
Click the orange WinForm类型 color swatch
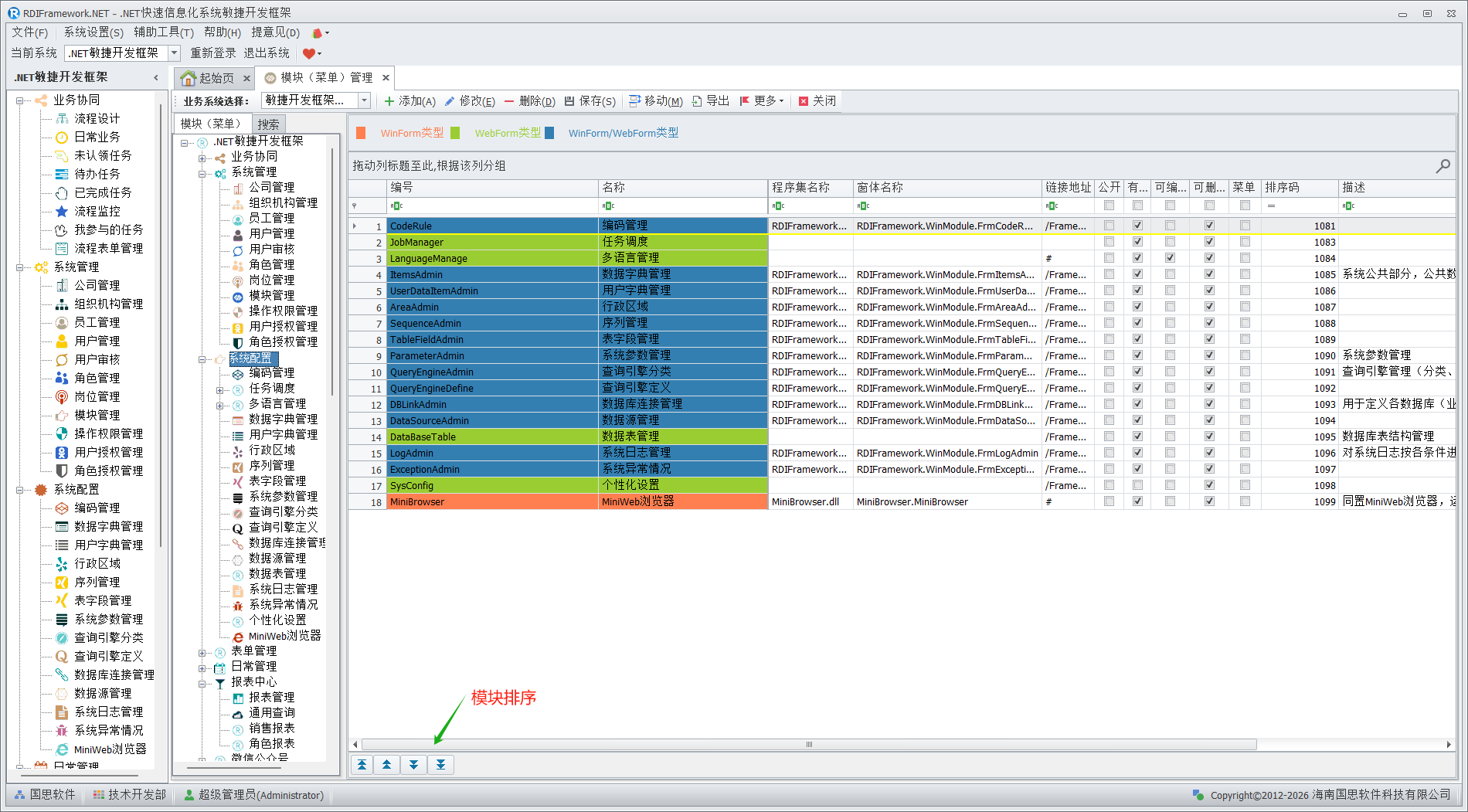pyautogui.click(x=361, y=133)
